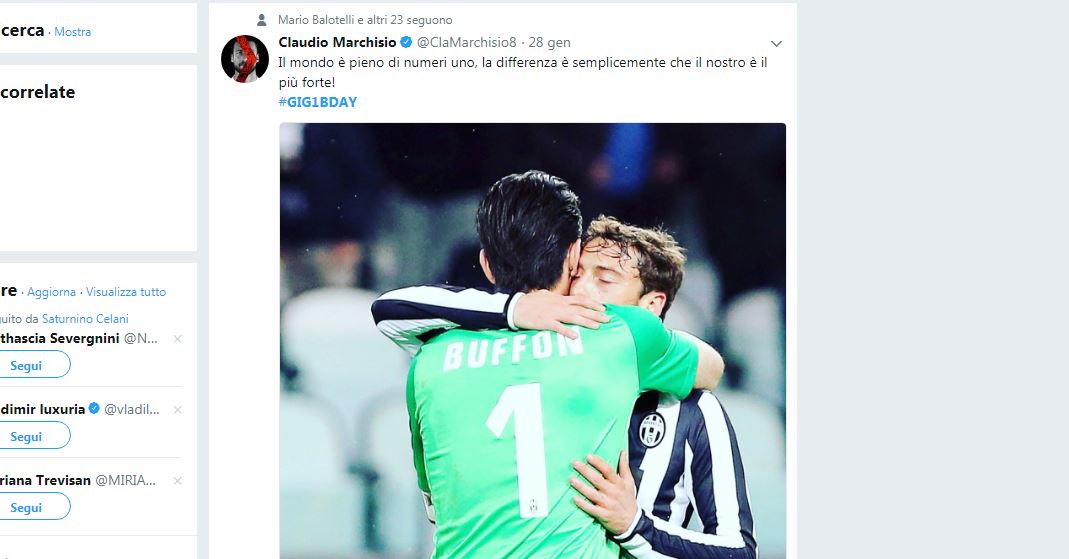Expand the tweet options chevron menu
This screenshot has height=559, width=1069.
[776, 44]
